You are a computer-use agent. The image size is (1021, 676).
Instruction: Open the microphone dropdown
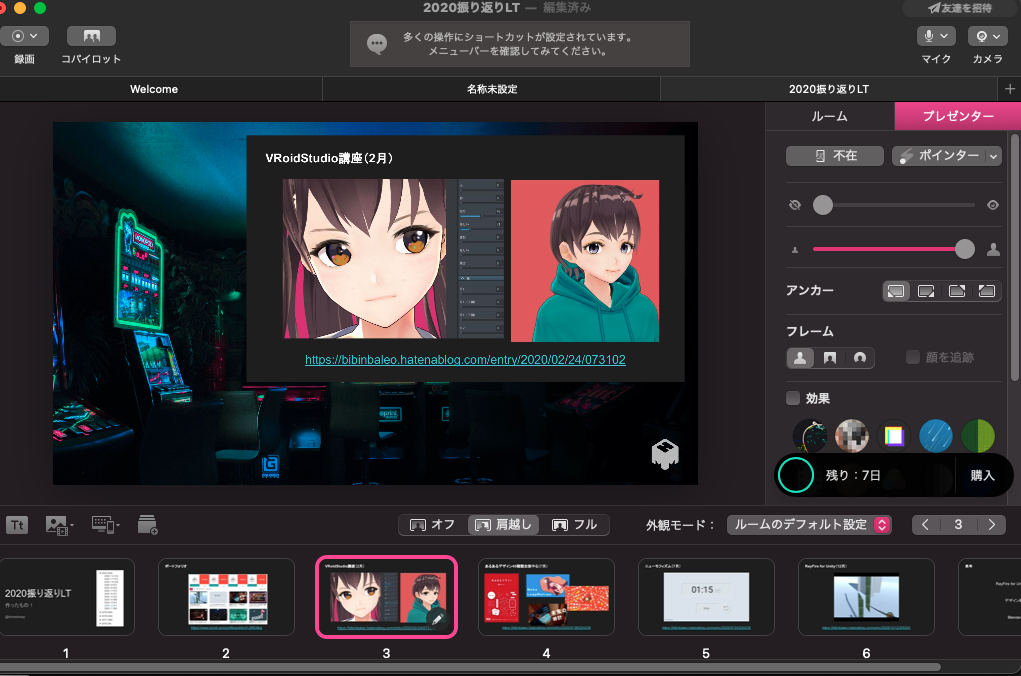pos(936,36)
